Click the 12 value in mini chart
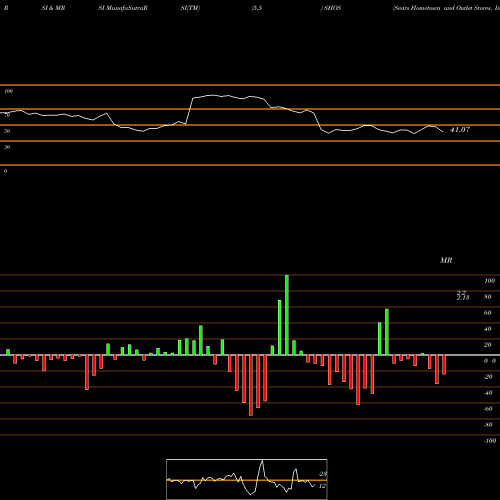500x500 pixels. [322, 486]
